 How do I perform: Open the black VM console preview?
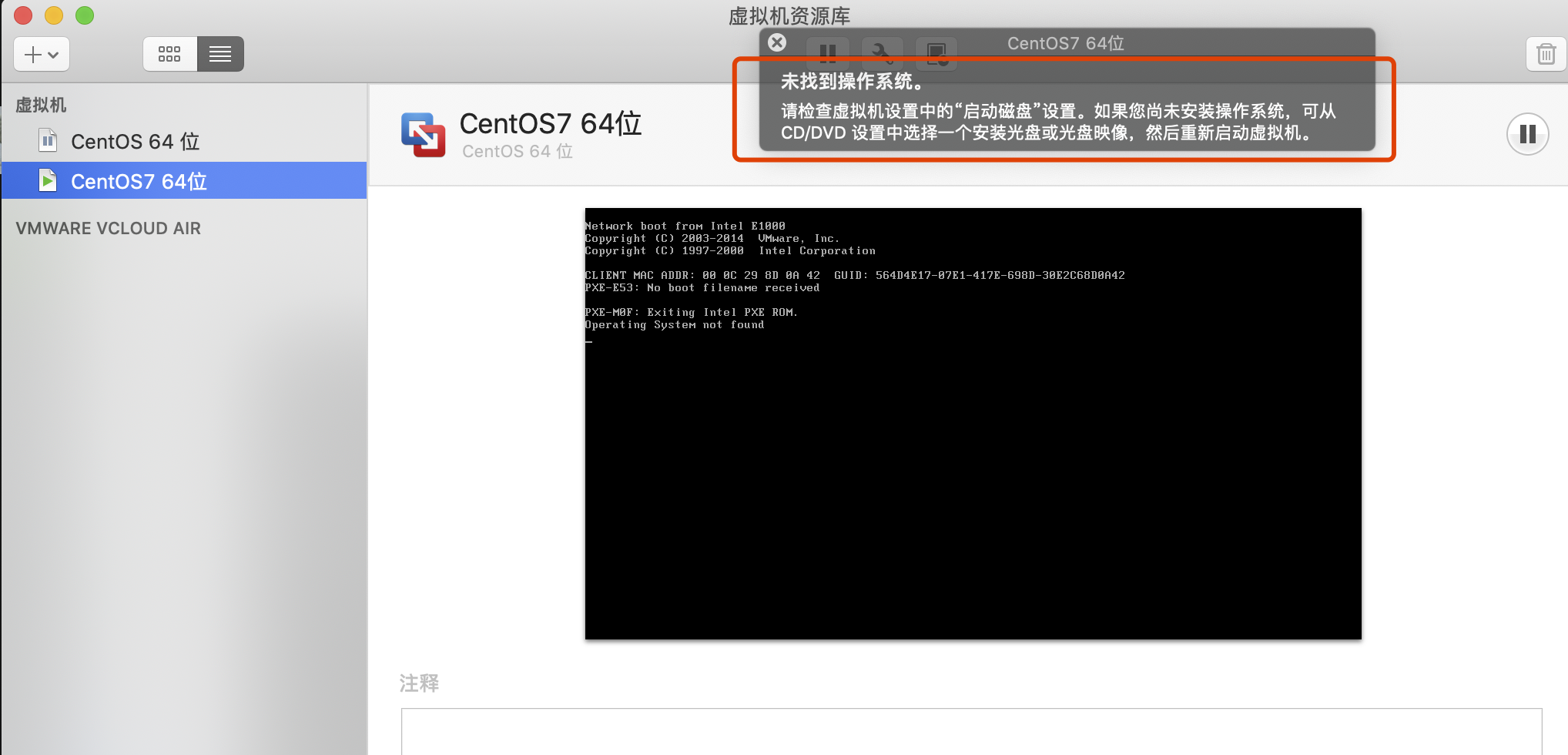coord(973,424)
